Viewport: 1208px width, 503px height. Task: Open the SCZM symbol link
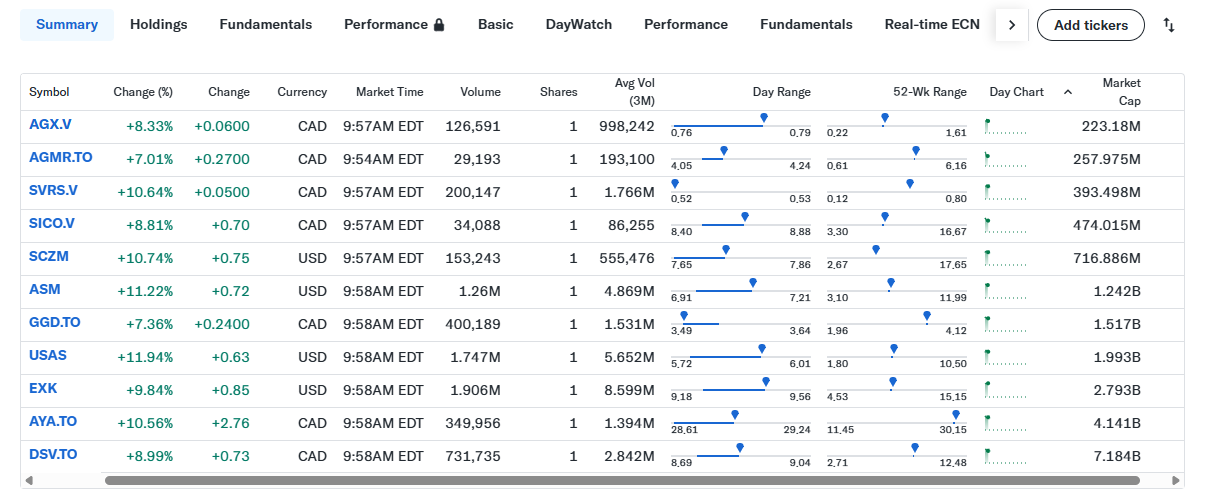coord(49,257)
